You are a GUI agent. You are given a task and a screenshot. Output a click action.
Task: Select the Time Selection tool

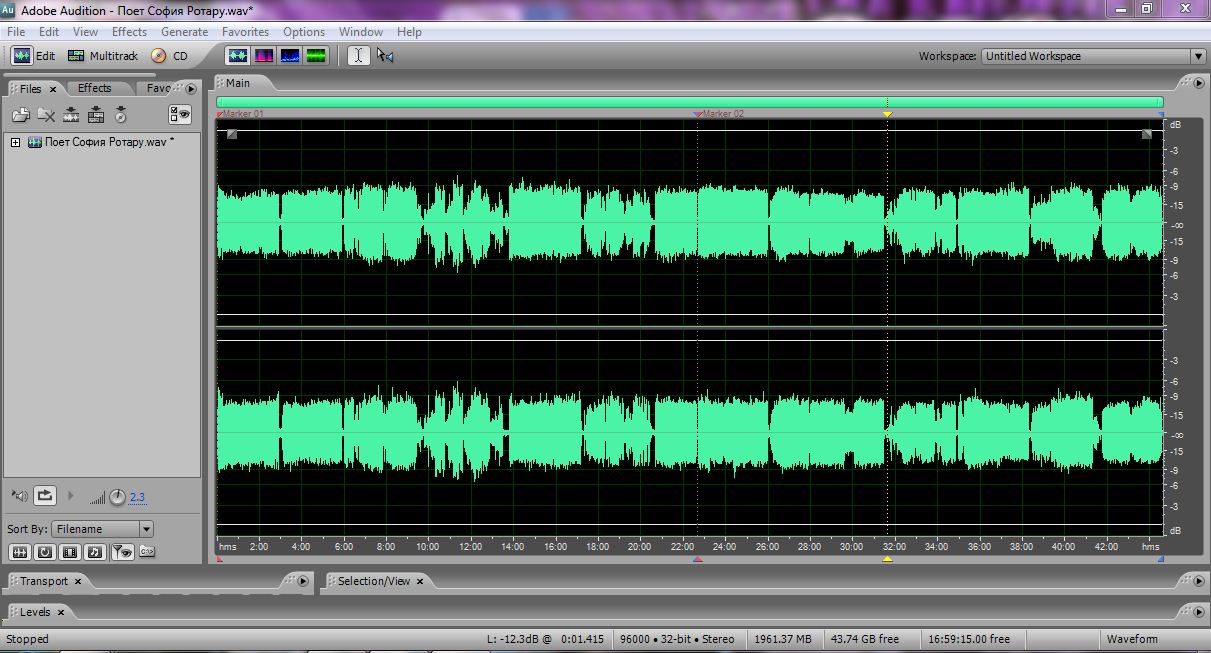pos(358,56)
